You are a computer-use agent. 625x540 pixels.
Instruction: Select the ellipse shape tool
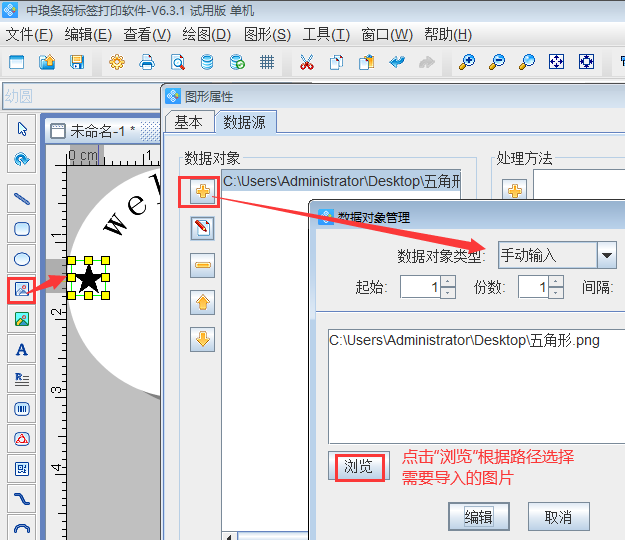pyautogui.click(x=21, y=259)
